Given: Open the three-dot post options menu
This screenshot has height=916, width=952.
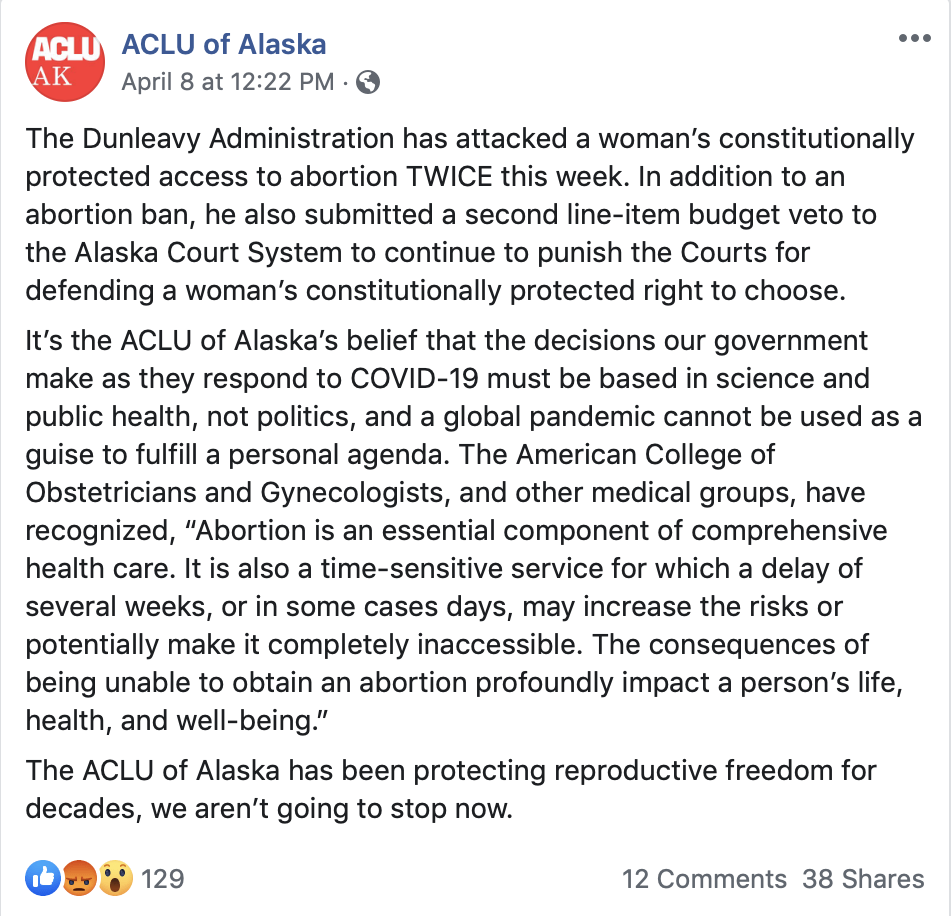Looking at the screenshot, I should 914,38.
